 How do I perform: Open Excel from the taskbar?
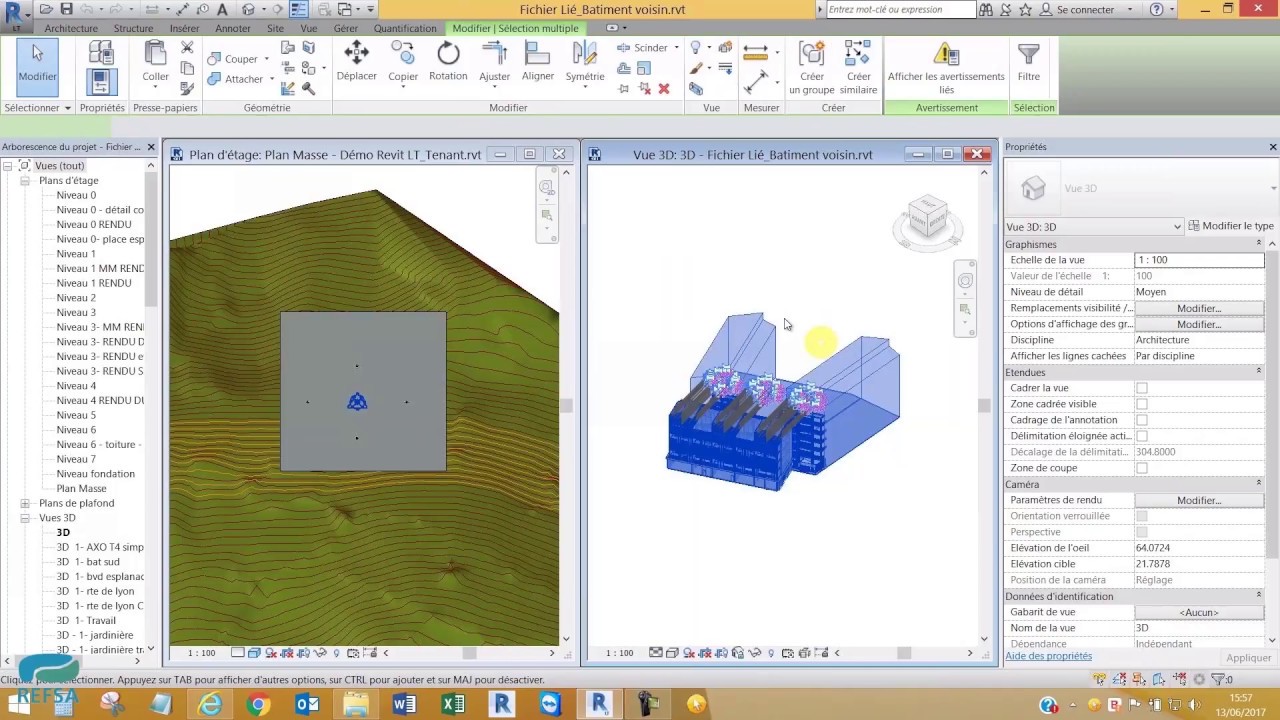(453, 704)
